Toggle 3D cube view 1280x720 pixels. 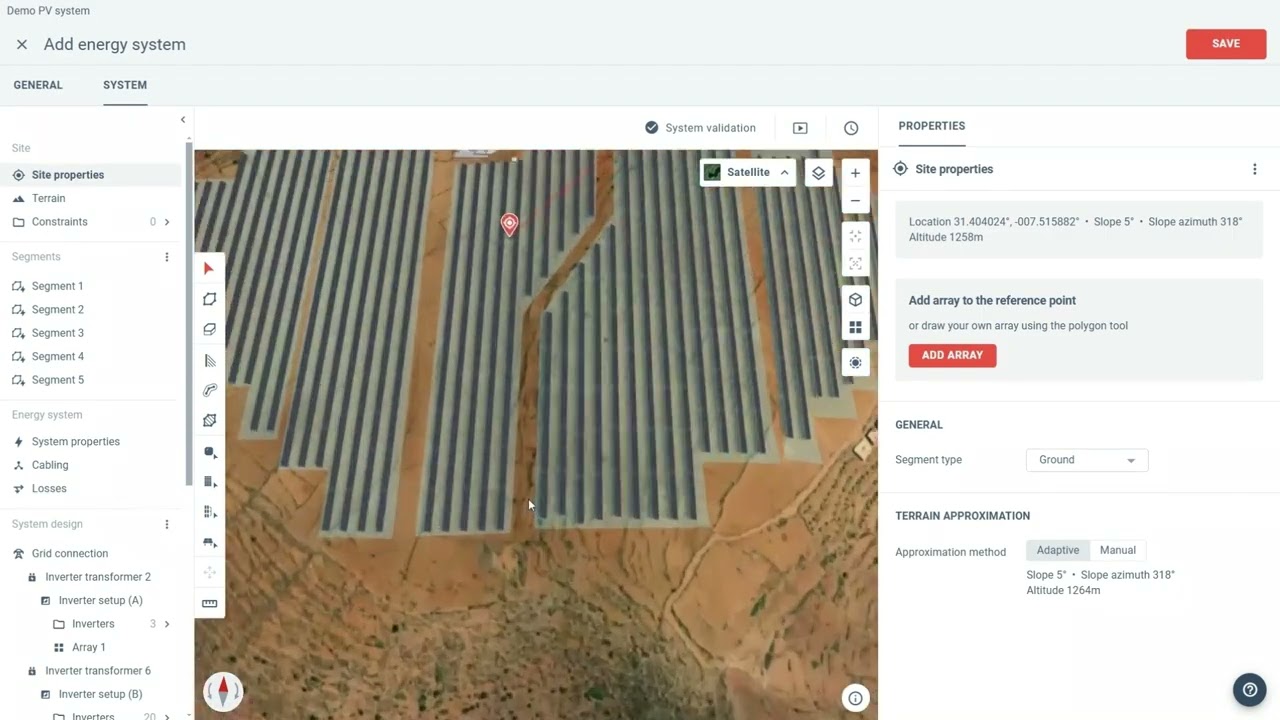855,299
